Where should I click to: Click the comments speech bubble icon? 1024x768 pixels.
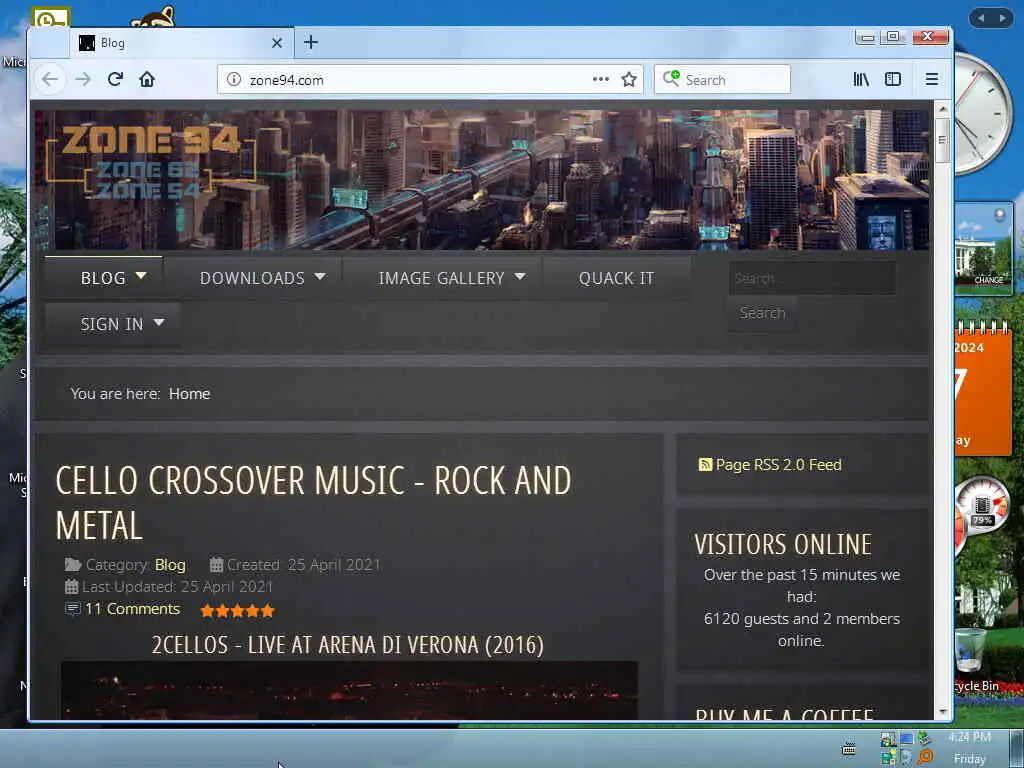[x=72, y=609]
